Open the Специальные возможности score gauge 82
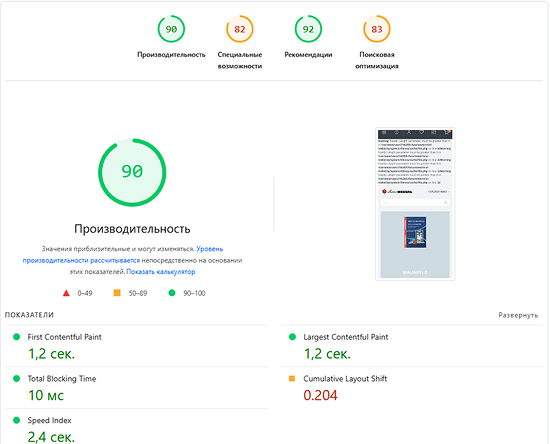The height and width of the screenshot is (444, 550). [x=240, y=29]
